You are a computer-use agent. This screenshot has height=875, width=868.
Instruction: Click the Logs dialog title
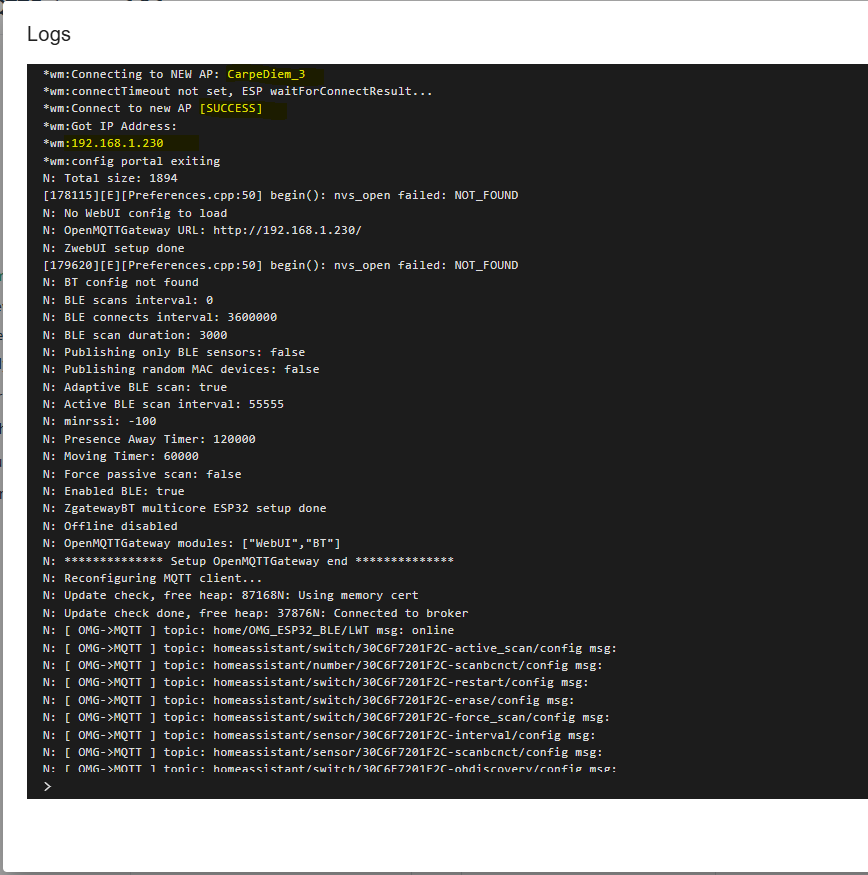pyautogui.click(x=49, y=34)
